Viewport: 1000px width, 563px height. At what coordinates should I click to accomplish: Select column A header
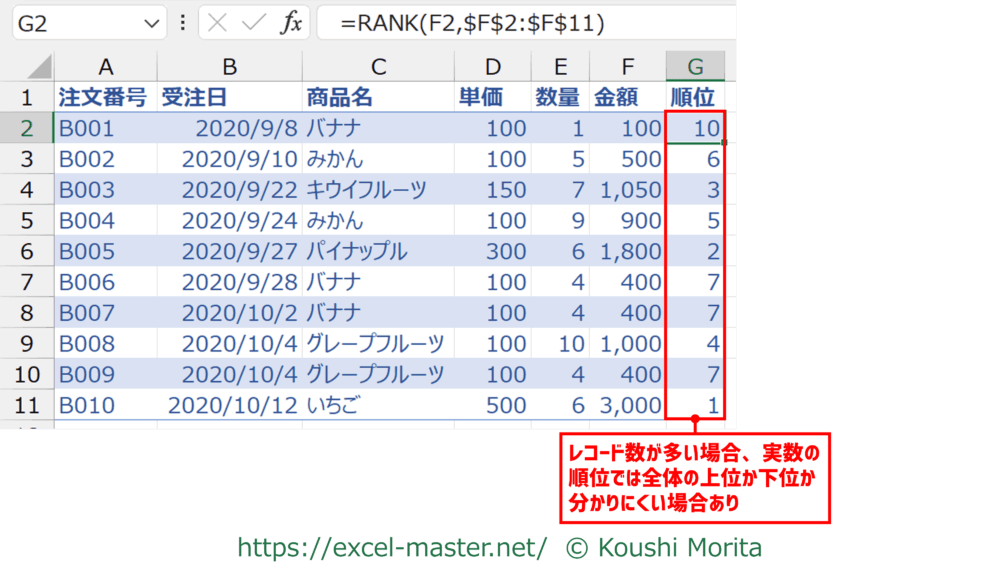pyautogui.click(x=105, y=67)
